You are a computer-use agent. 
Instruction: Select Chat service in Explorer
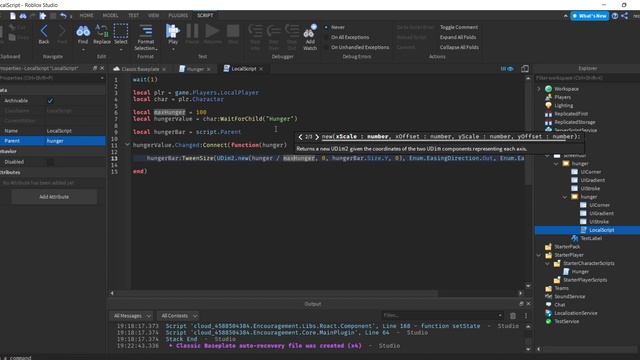pos(560,304)
